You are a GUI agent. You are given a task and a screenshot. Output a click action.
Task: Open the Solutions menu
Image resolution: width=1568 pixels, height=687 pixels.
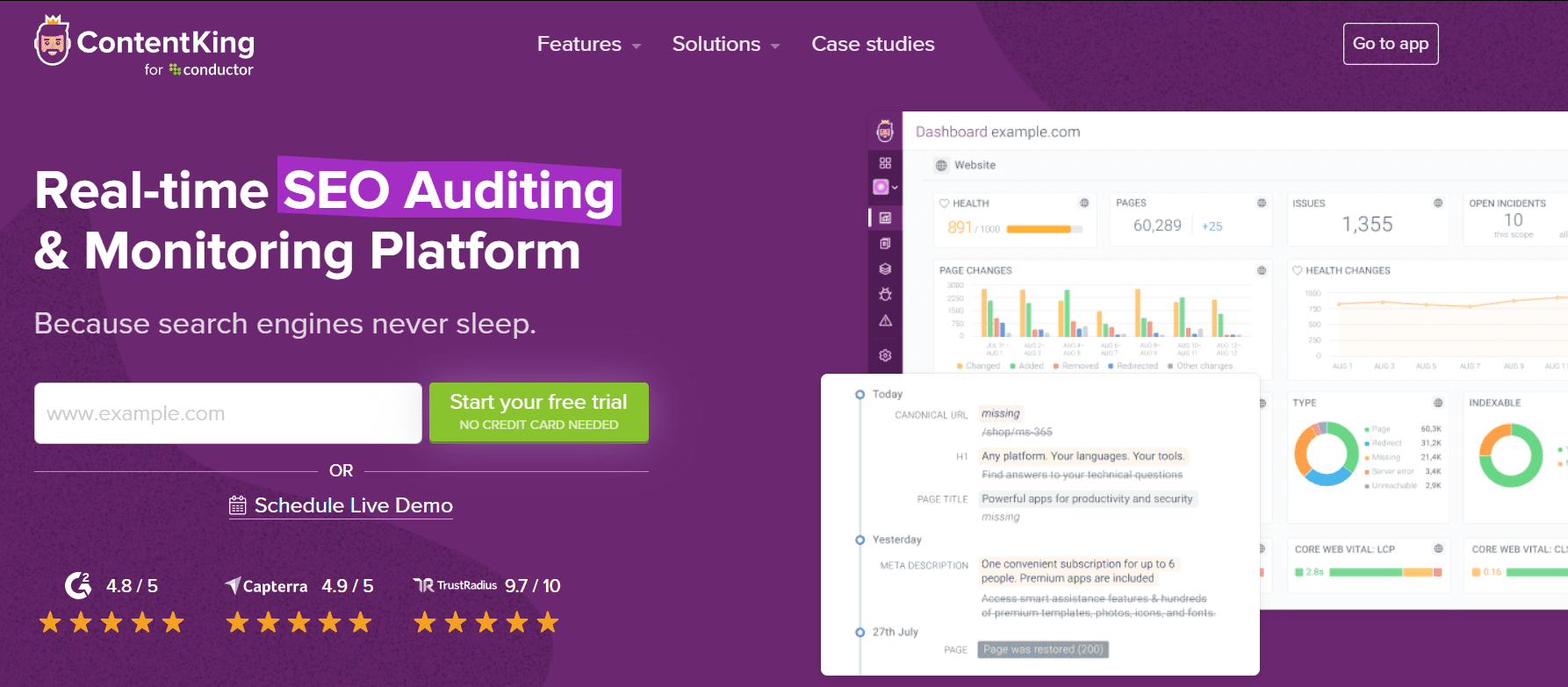pyautogui.click(x=726, y=44)
